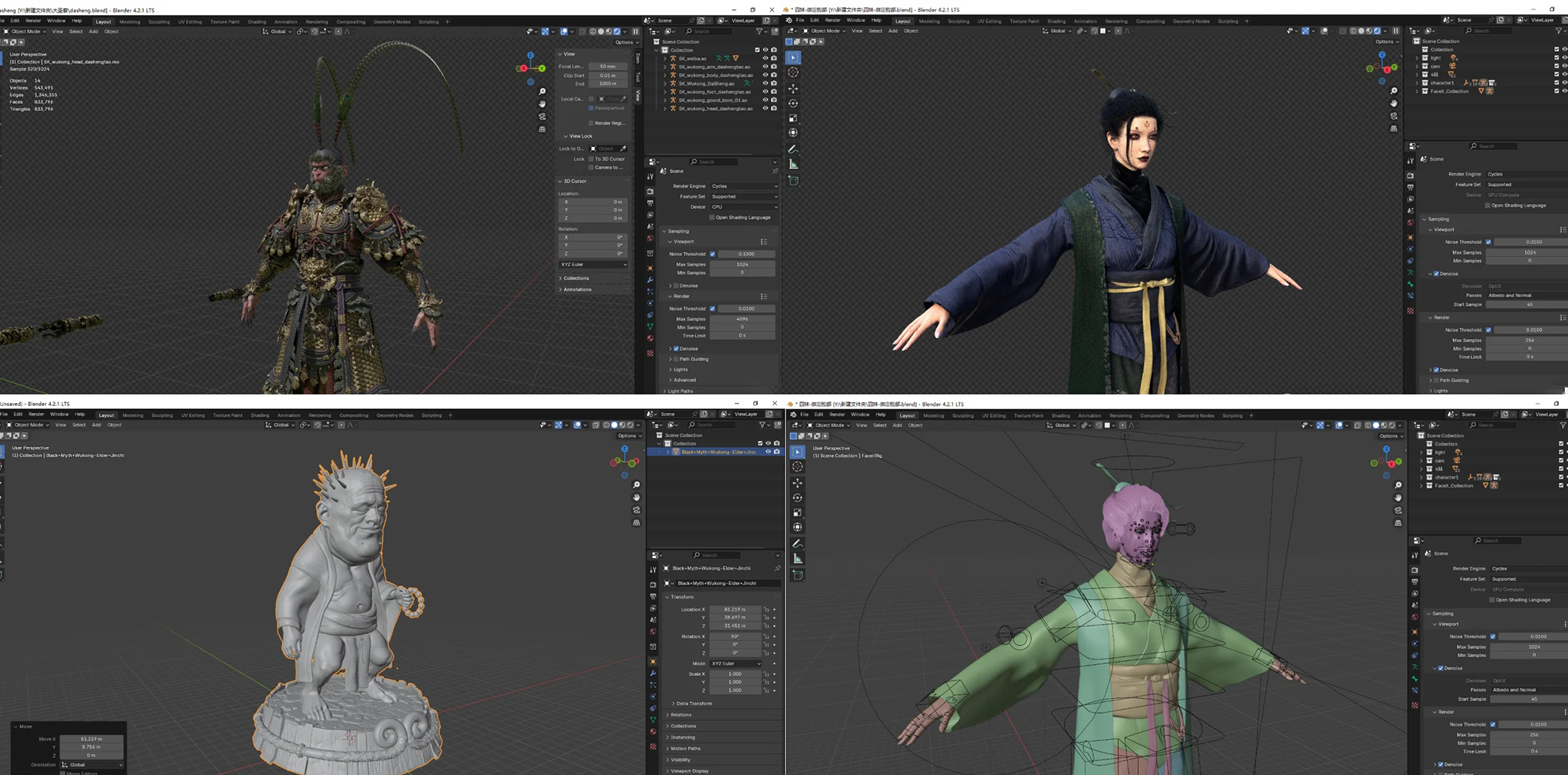Enable Open Shading Language in the top-left window
The width and height of the screenshot is (1568, 775).
(712, 218)
